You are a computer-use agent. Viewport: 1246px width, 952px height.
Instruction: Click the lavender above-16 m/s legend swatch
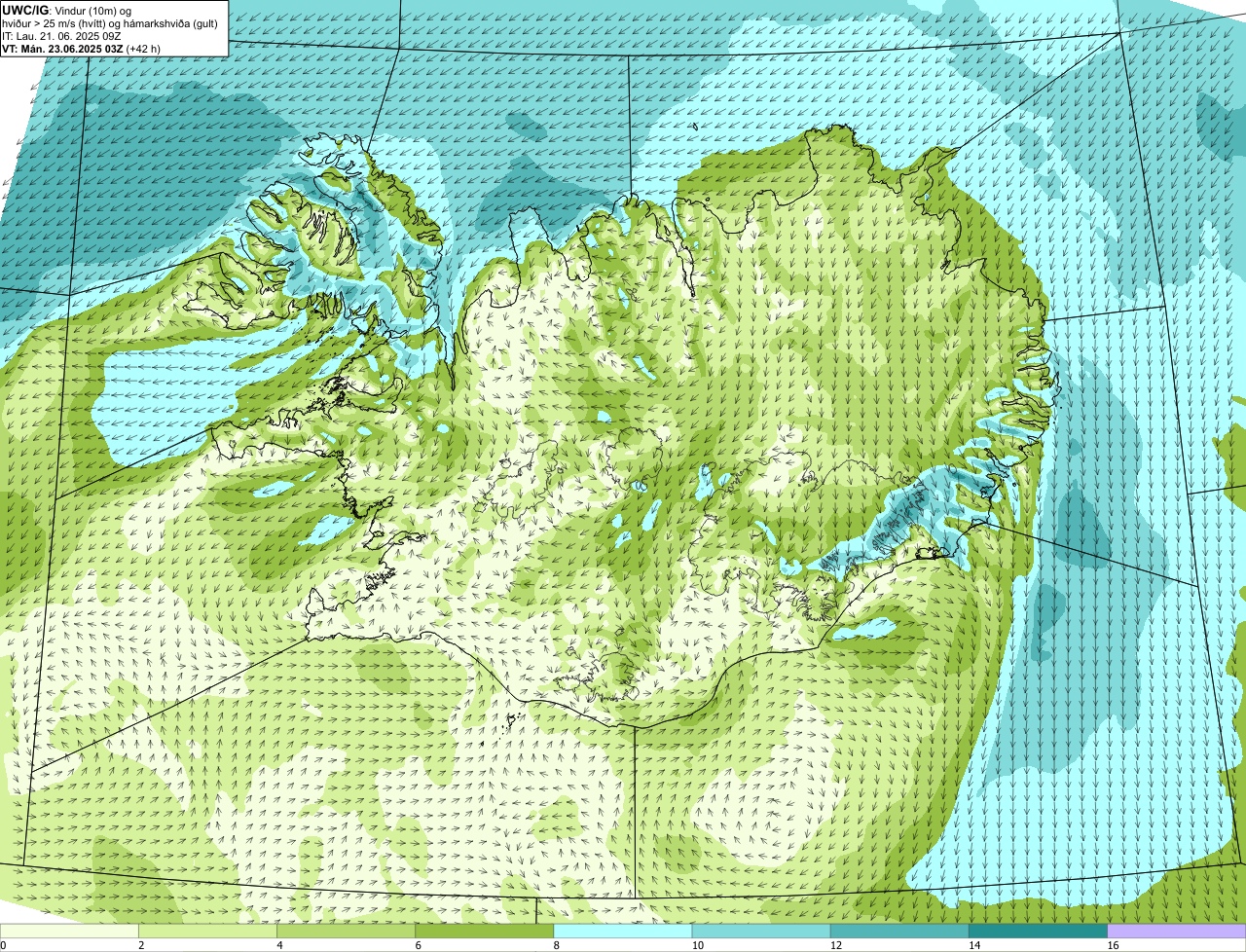[x=1177, y=932]
